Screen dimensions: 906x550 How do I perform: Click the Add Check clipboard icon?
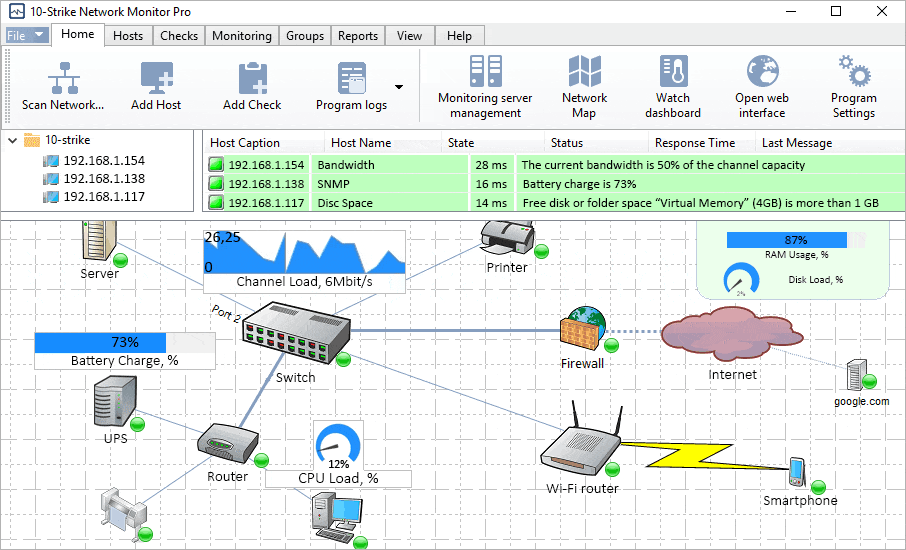(x=253, y=78)
